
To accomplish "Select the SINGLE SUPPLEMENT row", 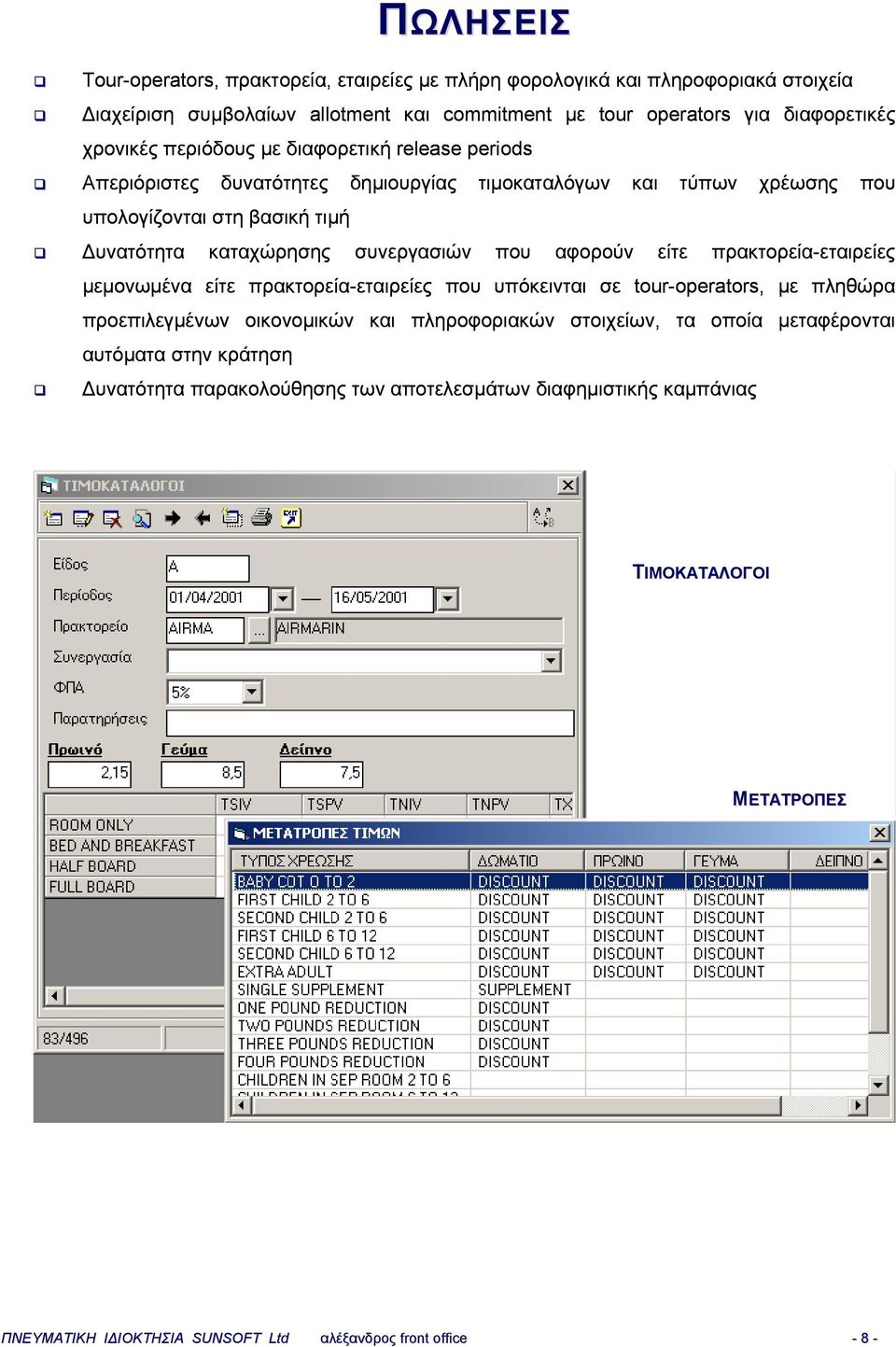I will coord(551,989).
